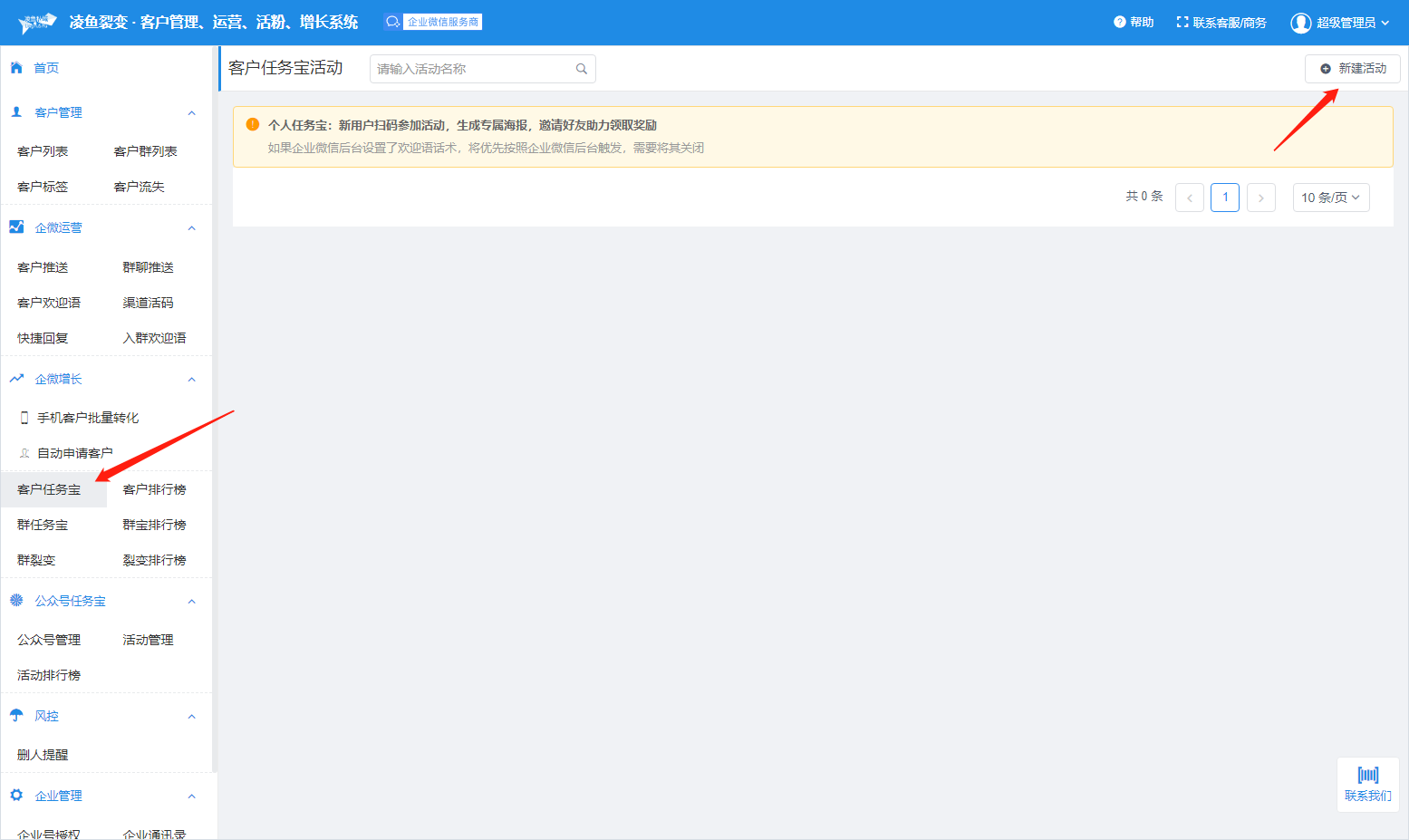This screenshot has height=840, width=1409.
Task: Click the 新建活动 button
Action: pos(1353,69)
